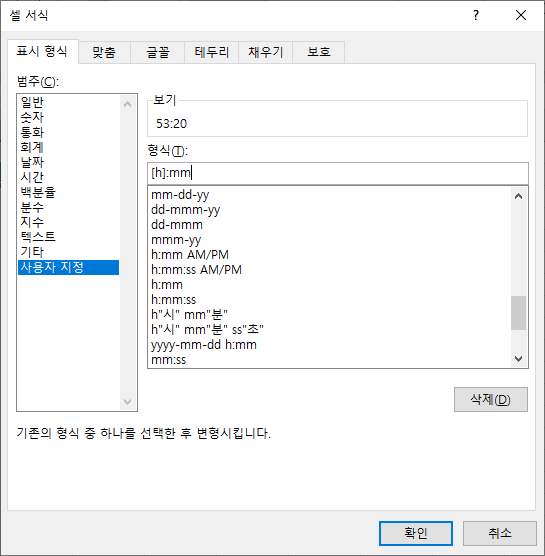Confirm with the 확인 button
This screenshot has height=556, width=545.
point(416,533)
